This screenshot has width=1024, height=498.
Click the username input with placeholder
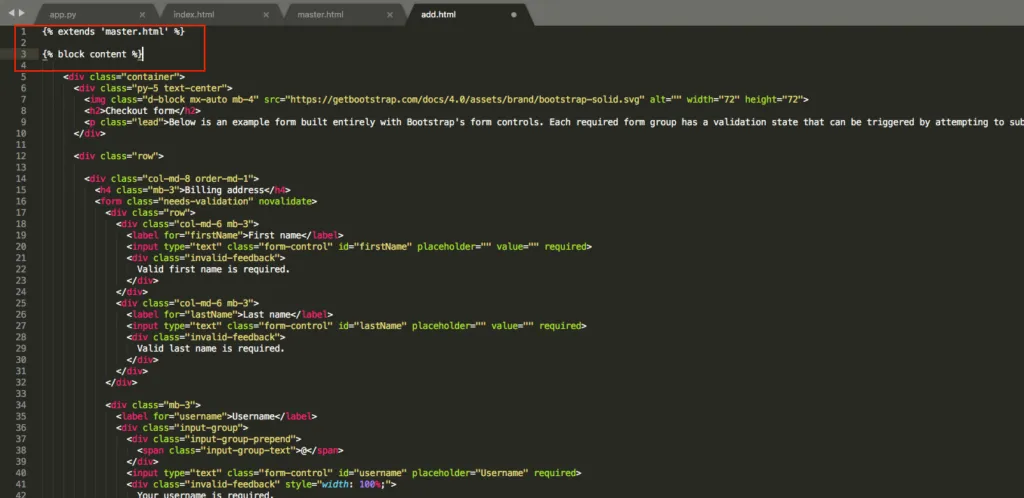click(354, 473)
